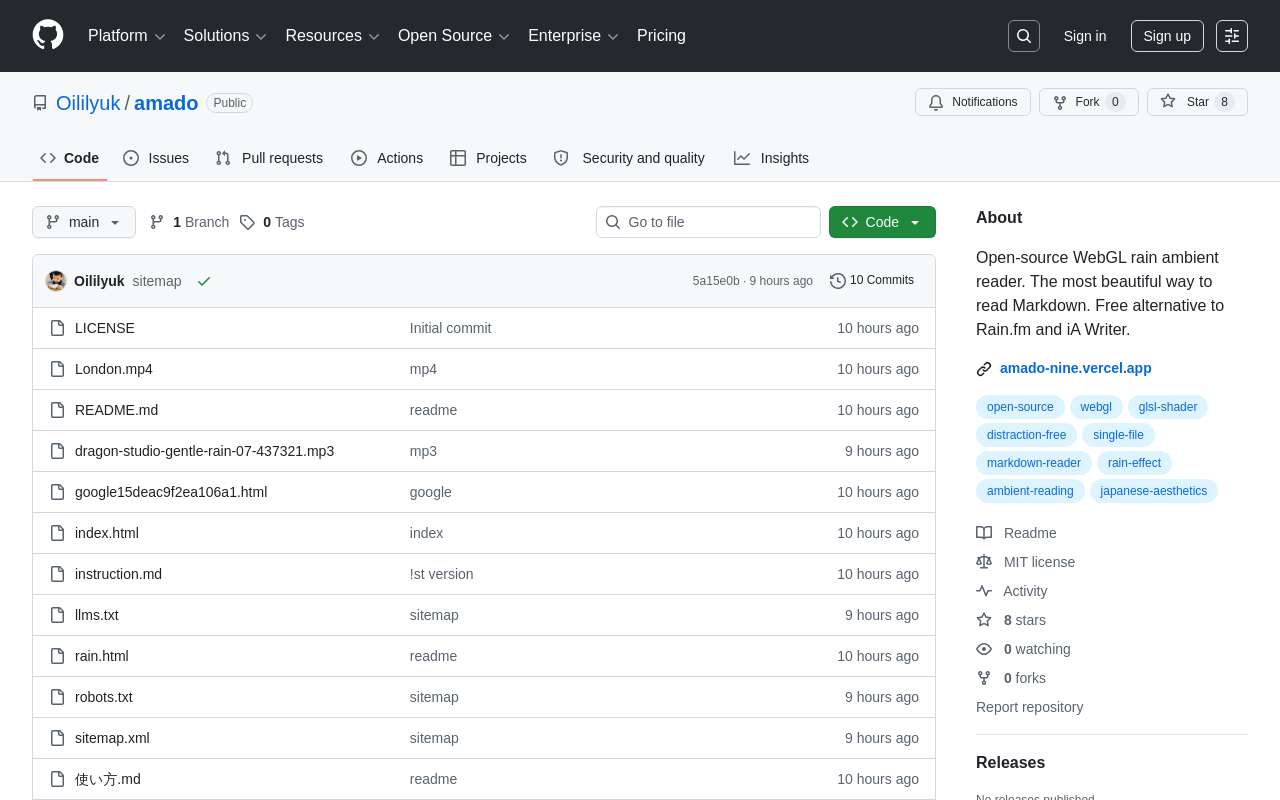1280x800 pixels.
Task: Switch to the Pull requests tab
Action: pos(269,158)
